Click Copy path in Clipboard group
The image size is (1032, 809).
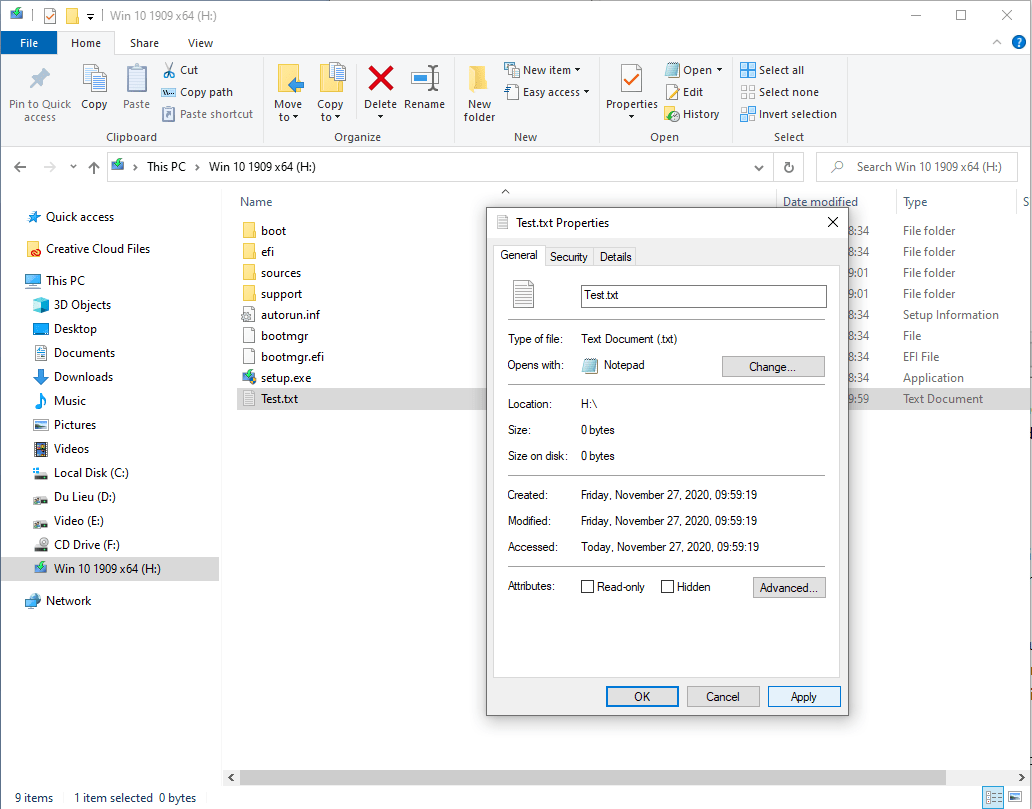(197, 92)
